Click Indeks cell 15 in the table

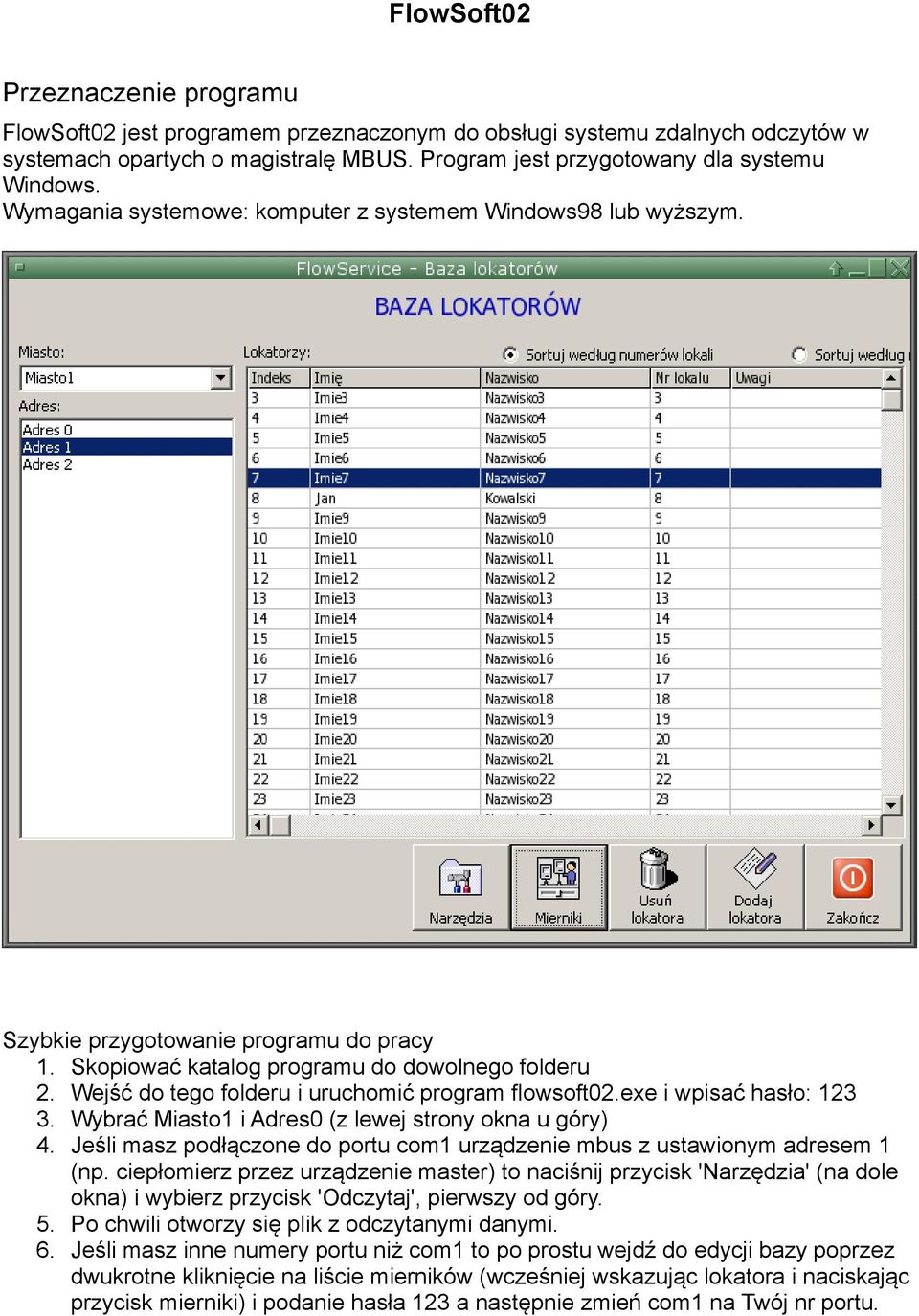279,638
